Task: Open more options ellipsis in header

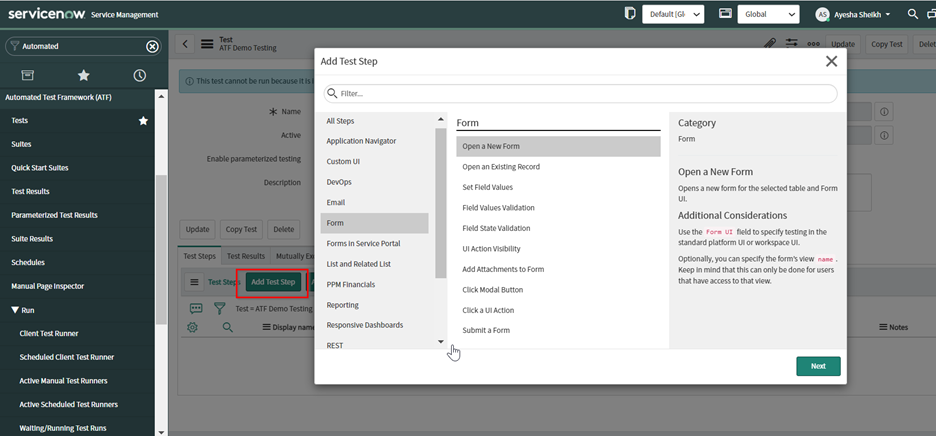Action: click(813, 44)
